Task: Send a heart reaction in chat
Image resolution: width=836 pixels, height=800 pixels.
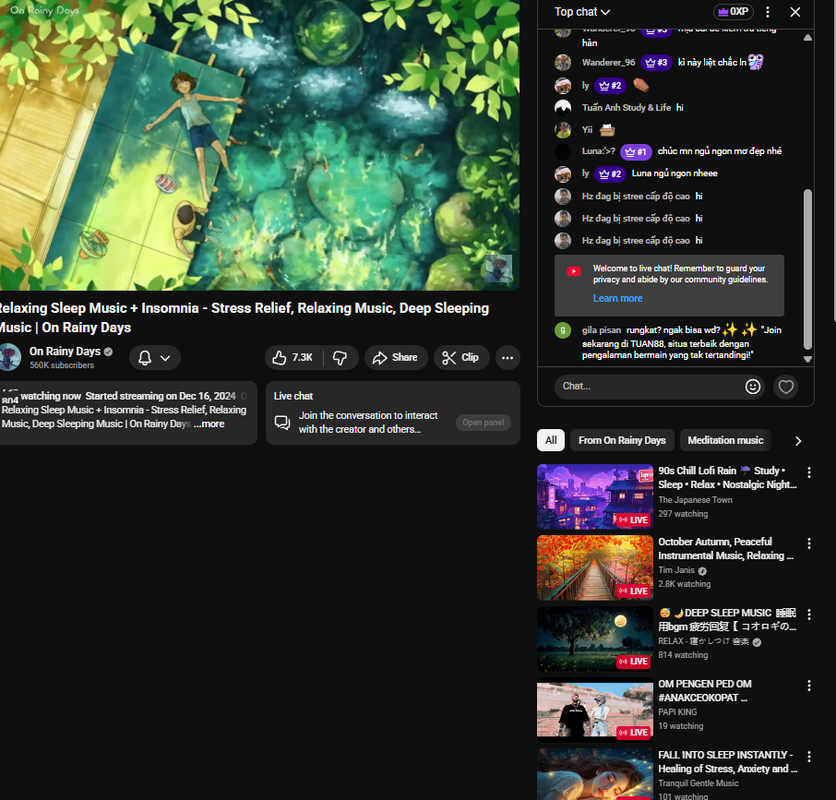Action: [785, 387]
